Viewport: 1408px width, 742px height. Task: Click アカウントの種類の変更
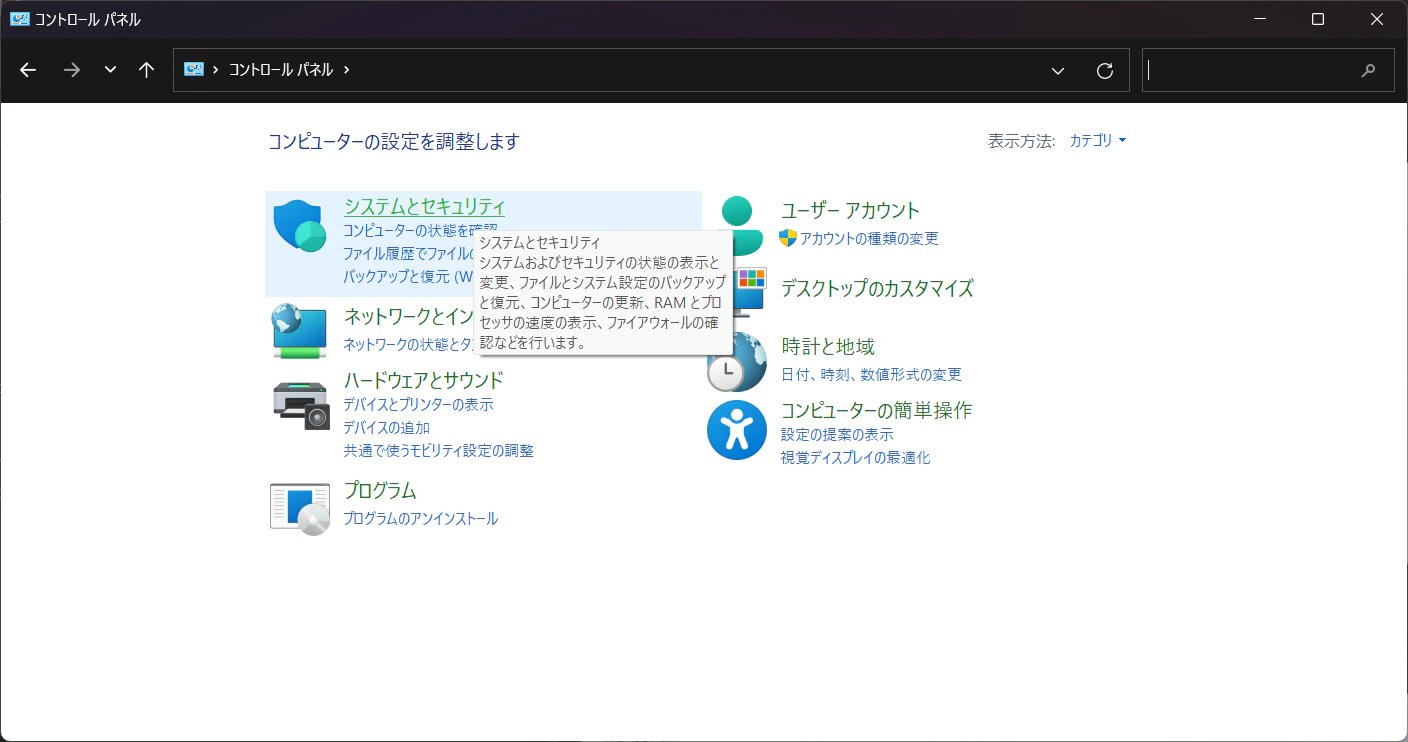870,239
